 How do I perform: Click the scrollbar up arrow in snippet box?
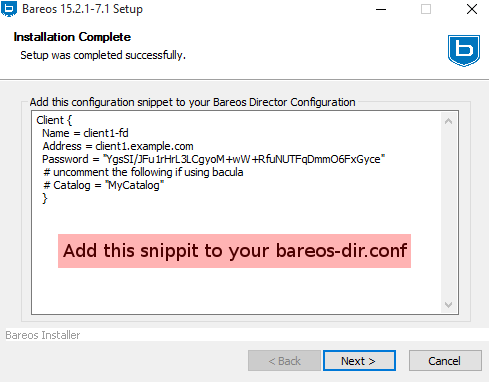click(448, 121)
